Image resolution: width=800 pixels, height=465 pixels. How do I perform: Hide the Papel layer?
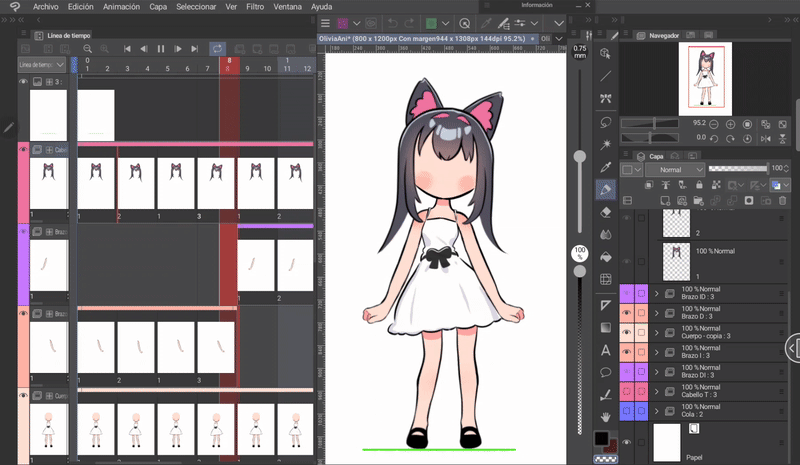627,442
